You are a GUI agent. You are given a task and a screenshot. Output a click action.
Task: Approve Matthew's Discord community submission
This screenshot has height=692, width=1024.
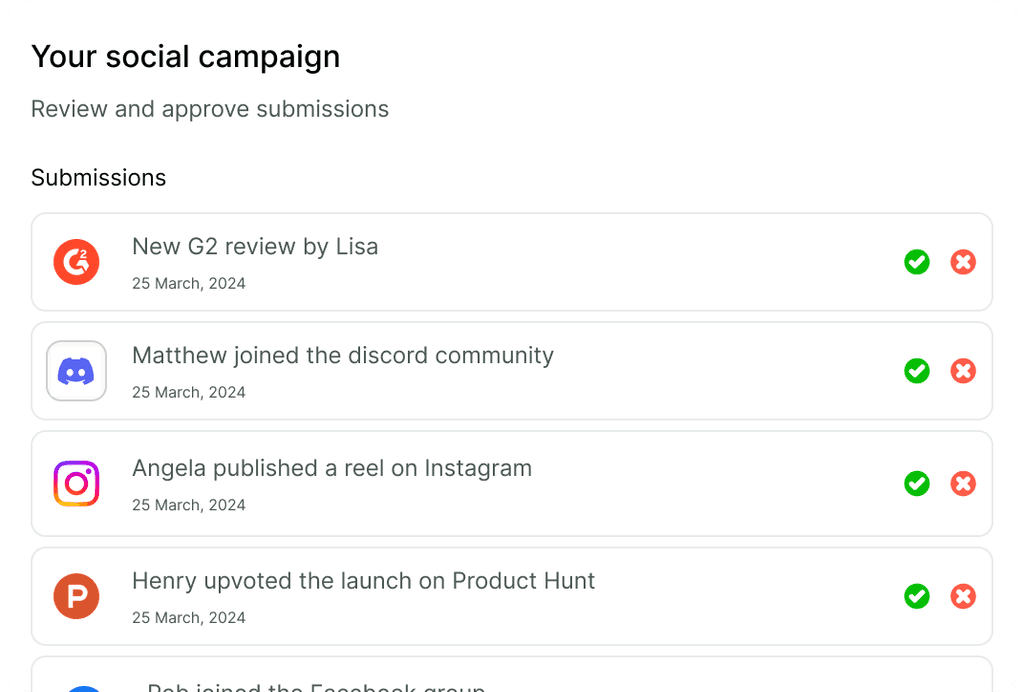[x=917, y=371]
